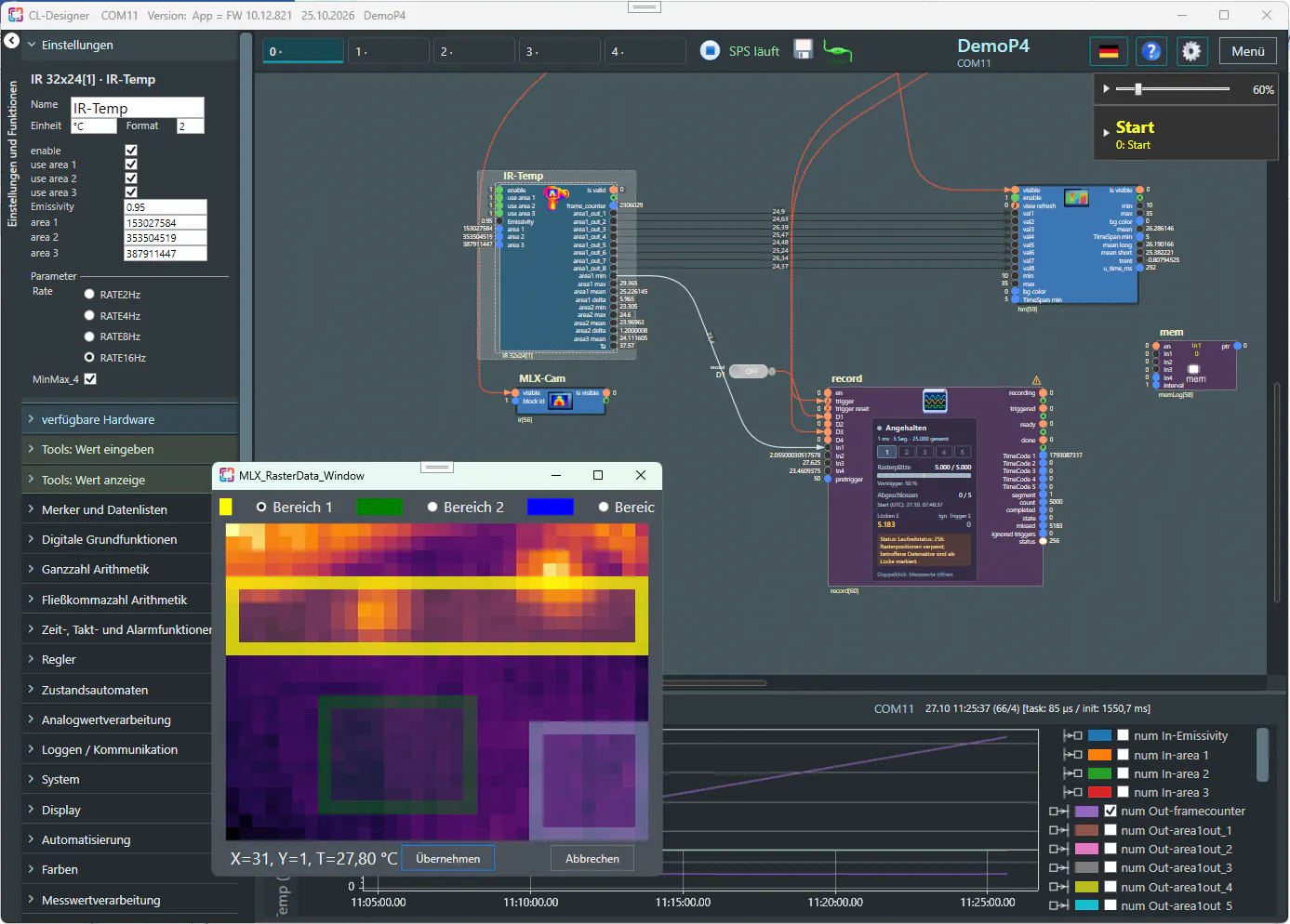Viewport: 1290px width, 924px height.
Task: Click the play icon beside the zoom slider
Action: pos(1106,89)
